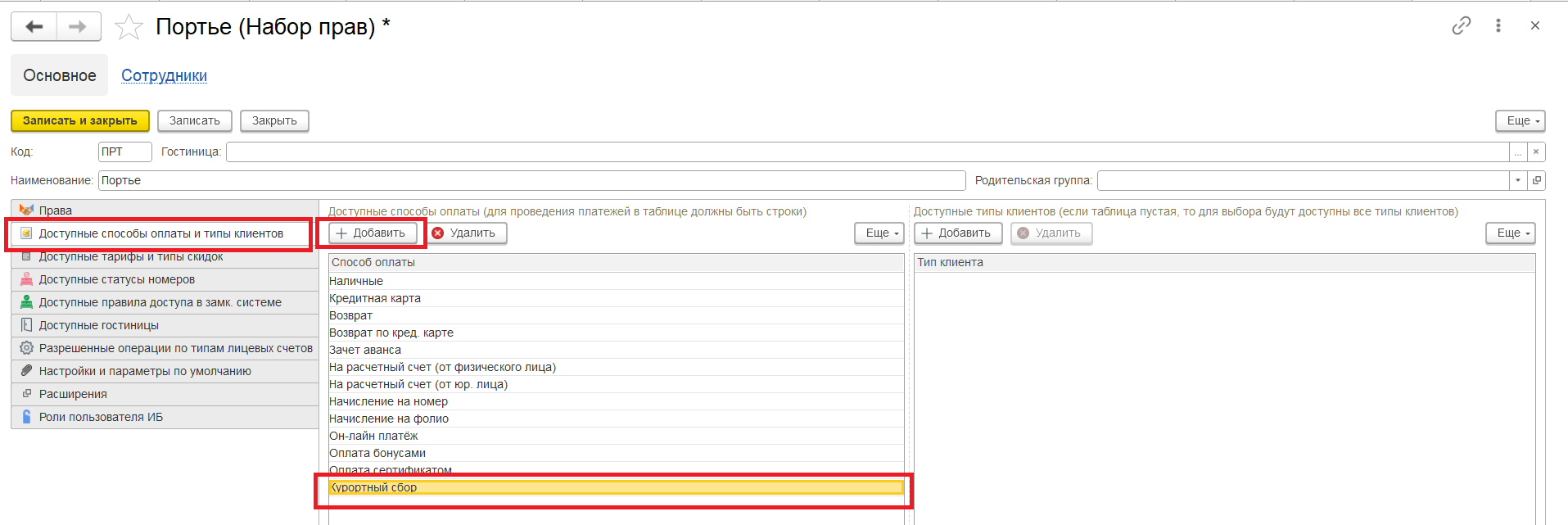Select the Кредитная карта row
The width and height of the screenshot is (1568, 525).
tap(617, 298)
